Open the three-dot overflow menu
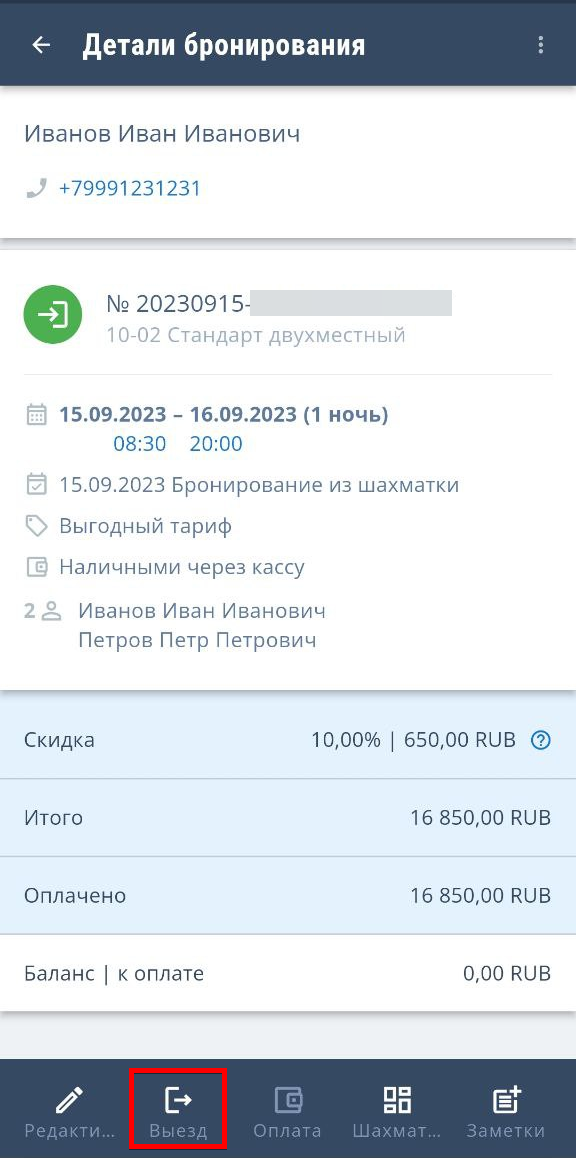This screenshot has height=1158, width=576. tap(541, 45)
